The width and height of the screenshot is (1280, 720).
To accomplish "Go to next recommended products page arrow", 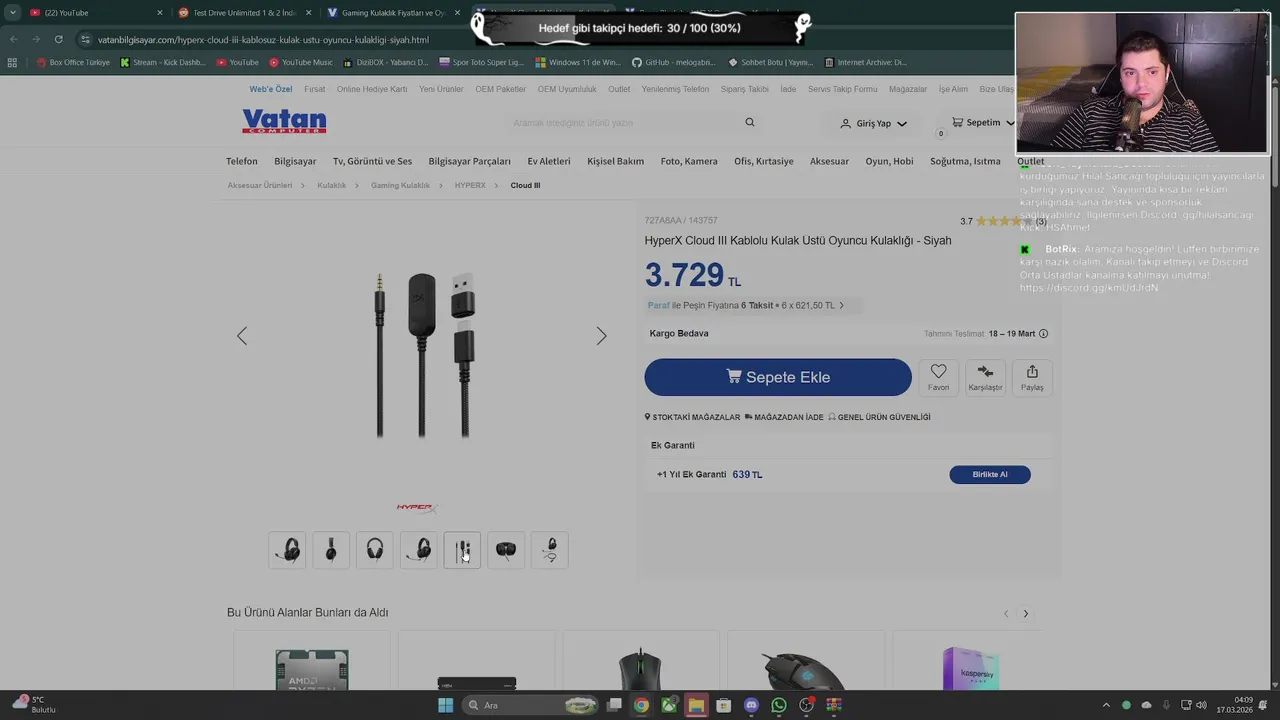I will coord(1025,613).
